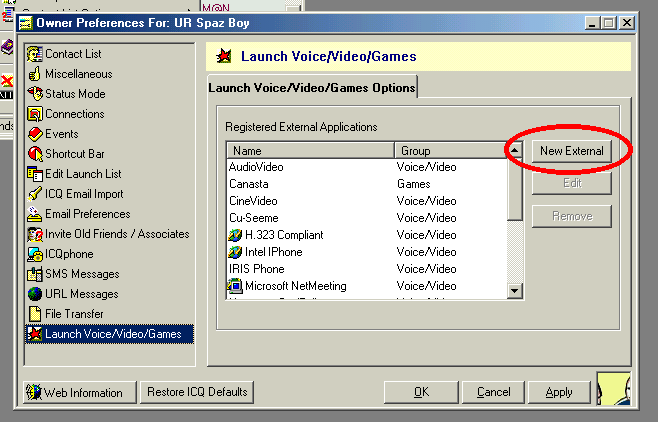Click the Games group cell for Canasta
This screenshot has width=658, height=422.
[x=414, y=184]
